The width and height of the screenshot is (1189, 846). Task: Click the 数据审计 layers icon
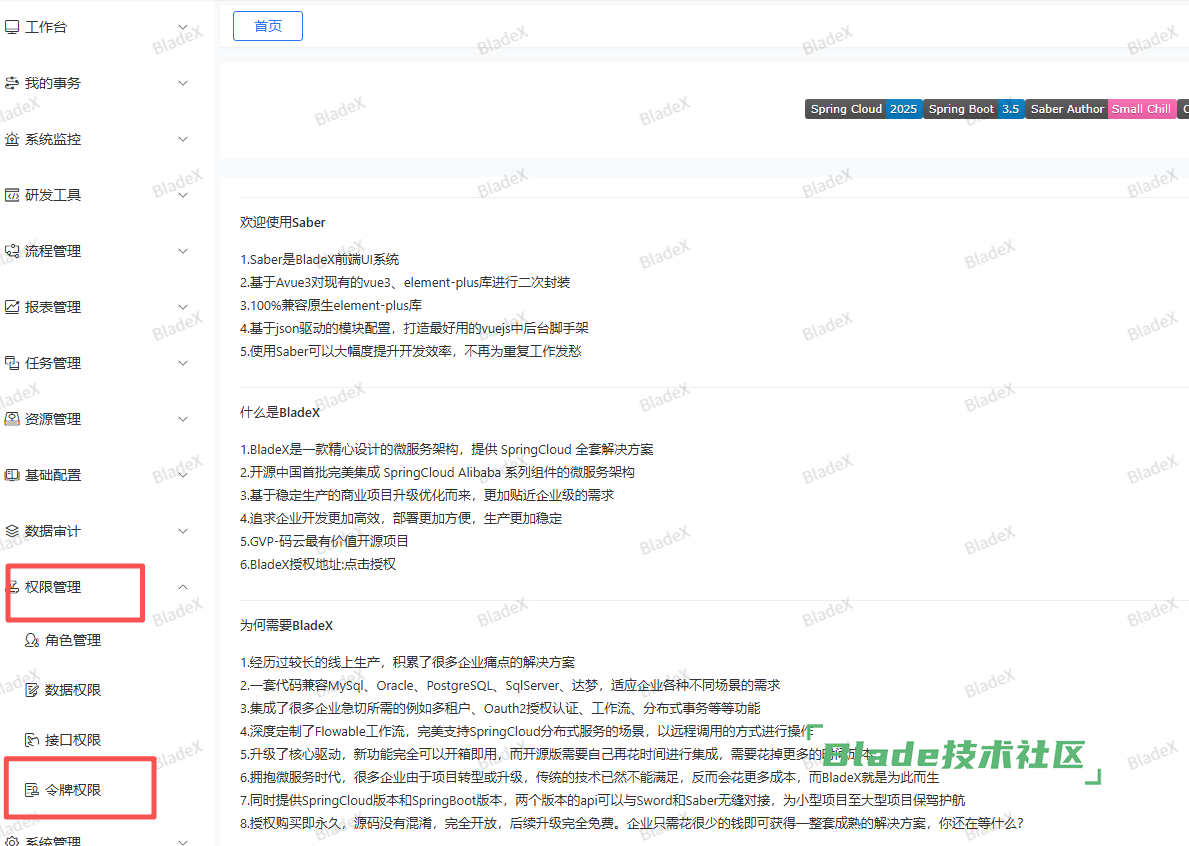tap(12, 531)
